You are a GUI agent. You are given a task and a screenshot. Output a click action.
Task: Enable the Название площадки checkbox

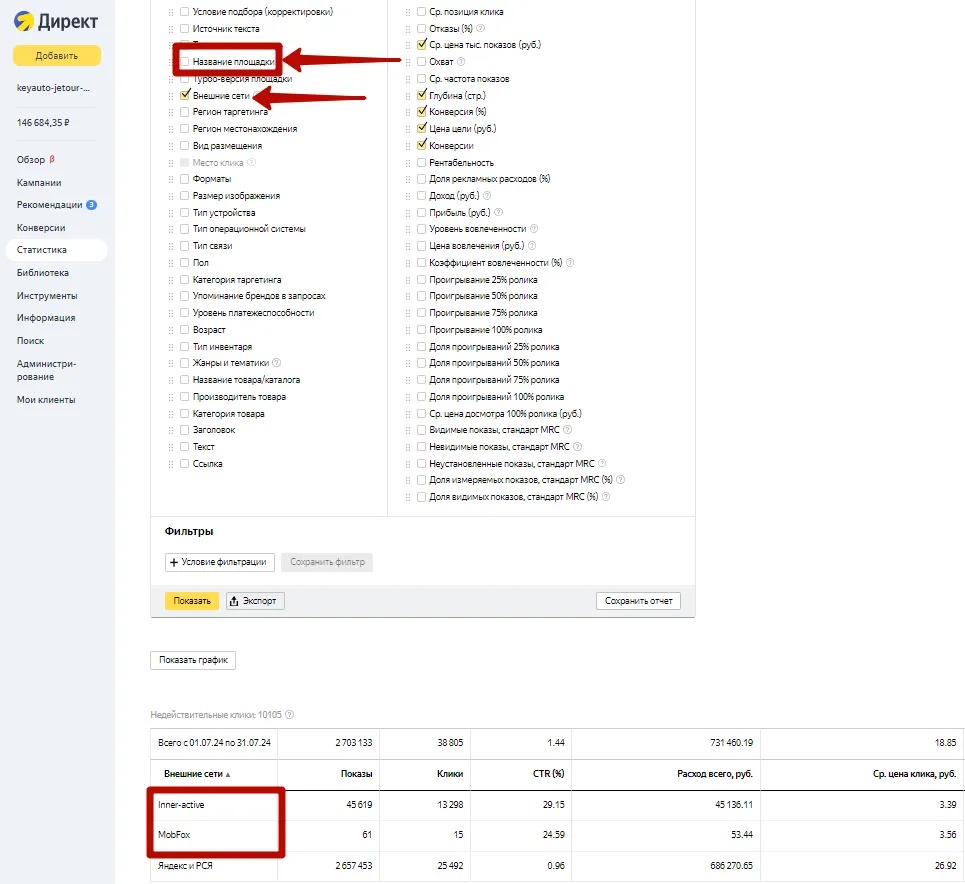tap(184, 62)
